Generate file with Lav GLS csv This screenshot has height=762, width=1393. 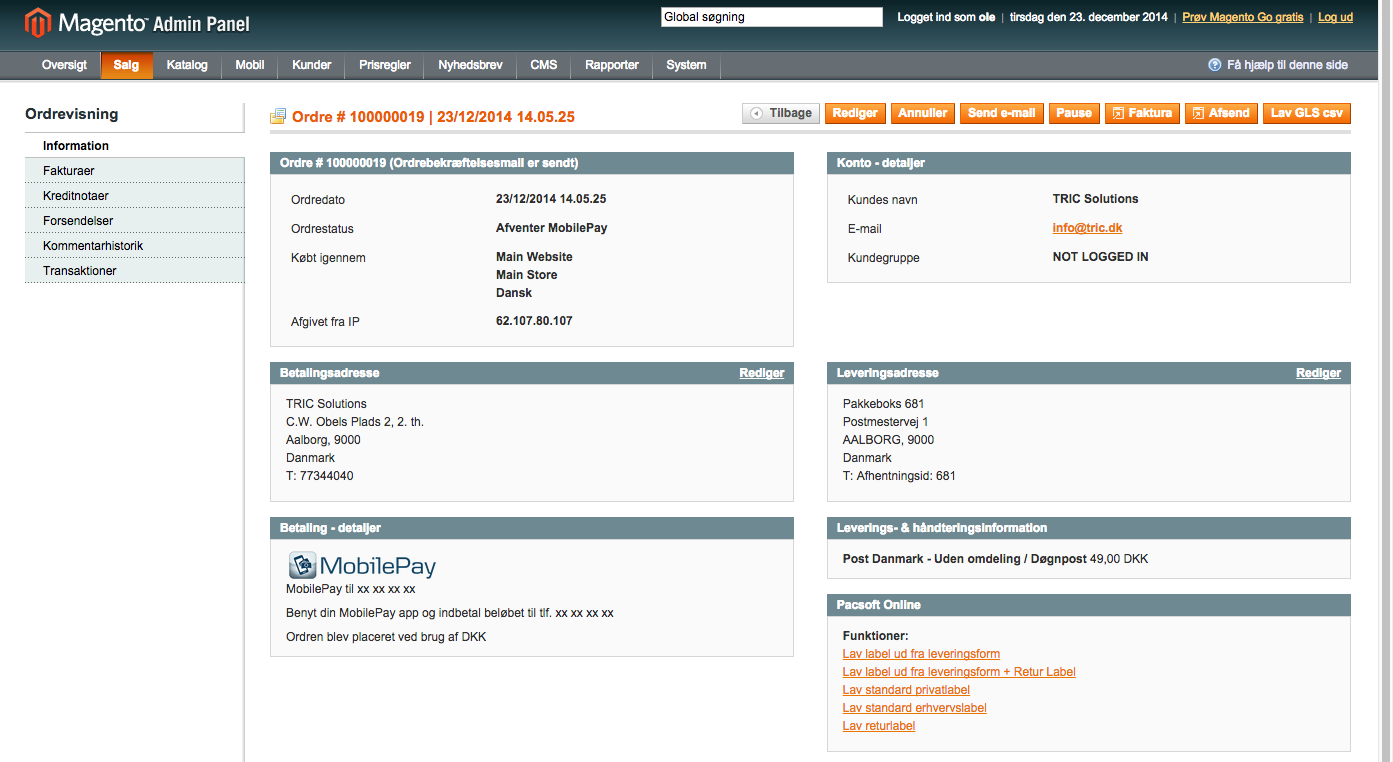coord(1306,114)
